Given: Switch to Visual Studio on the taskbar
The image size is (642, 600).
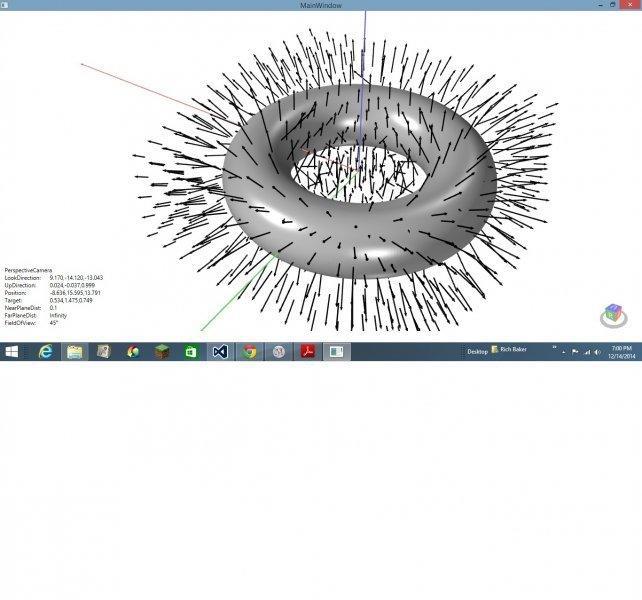Looking at the screenshot, I should coord(220,352).
